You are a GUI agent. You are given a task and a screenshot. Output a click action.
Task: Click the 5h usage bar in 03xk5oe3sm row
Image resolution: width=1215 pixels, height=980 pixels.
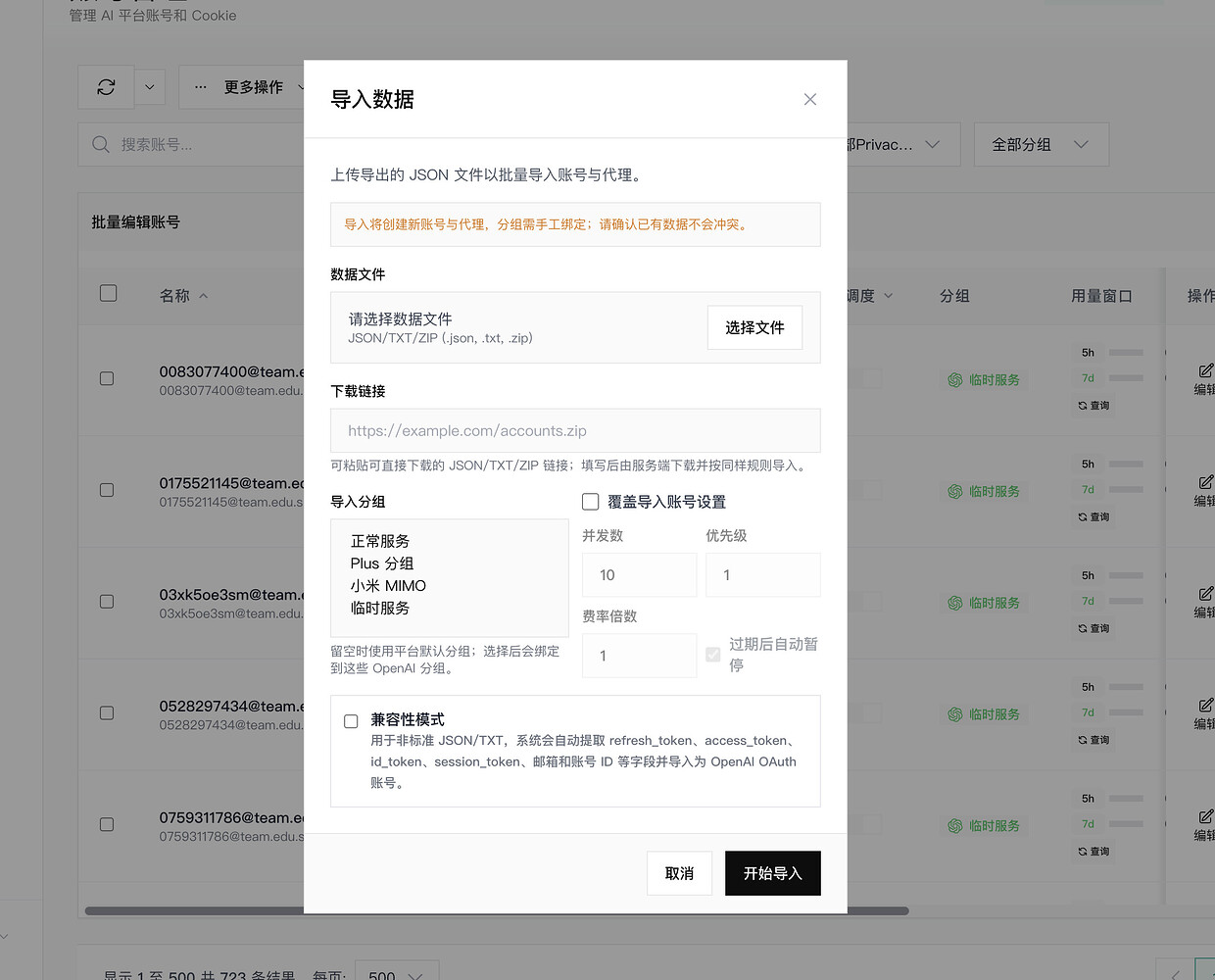[1126, 575]
